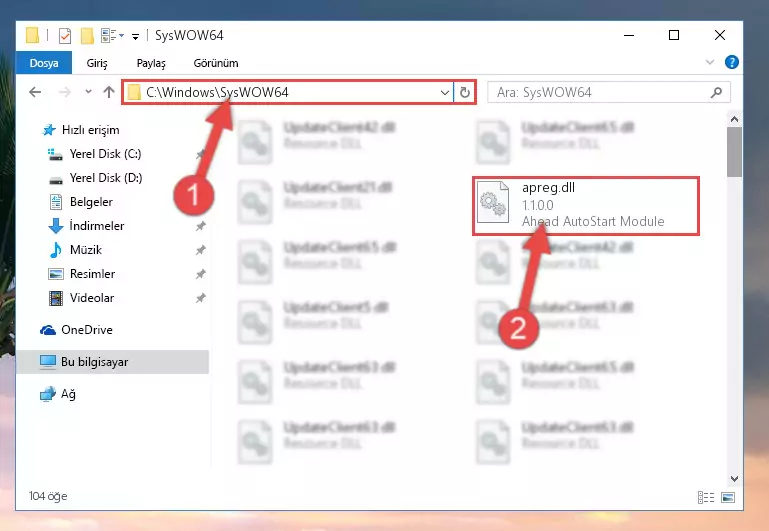Select Bu bilgisayar in navigation pane
This screenshot has width=769, height=531.
point(112,362)
